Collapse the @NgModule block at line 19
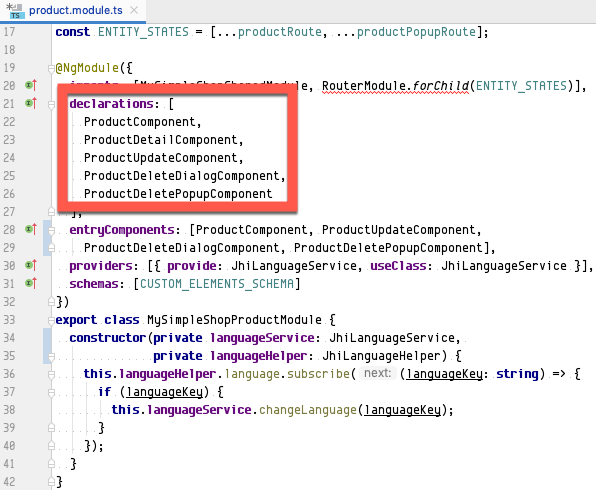 coord(51,68)
